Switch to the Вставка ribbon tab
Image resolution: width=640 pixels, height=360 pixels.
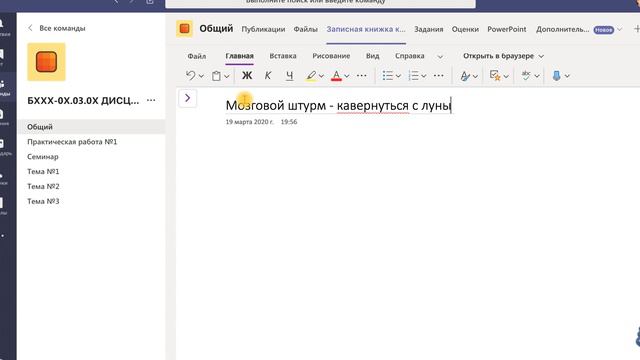(283, 56)
